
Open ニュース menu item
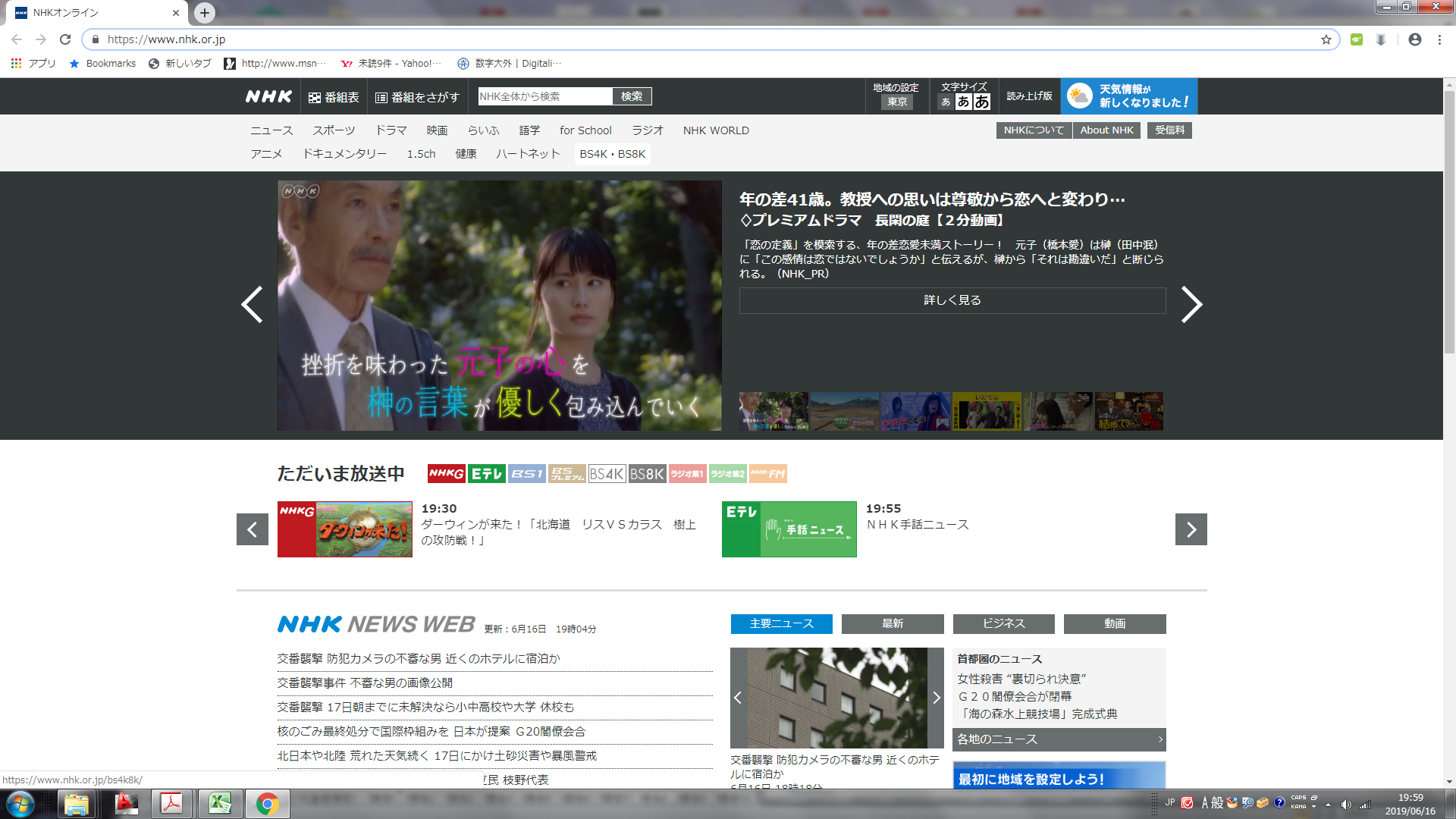(x=271, y=130)
